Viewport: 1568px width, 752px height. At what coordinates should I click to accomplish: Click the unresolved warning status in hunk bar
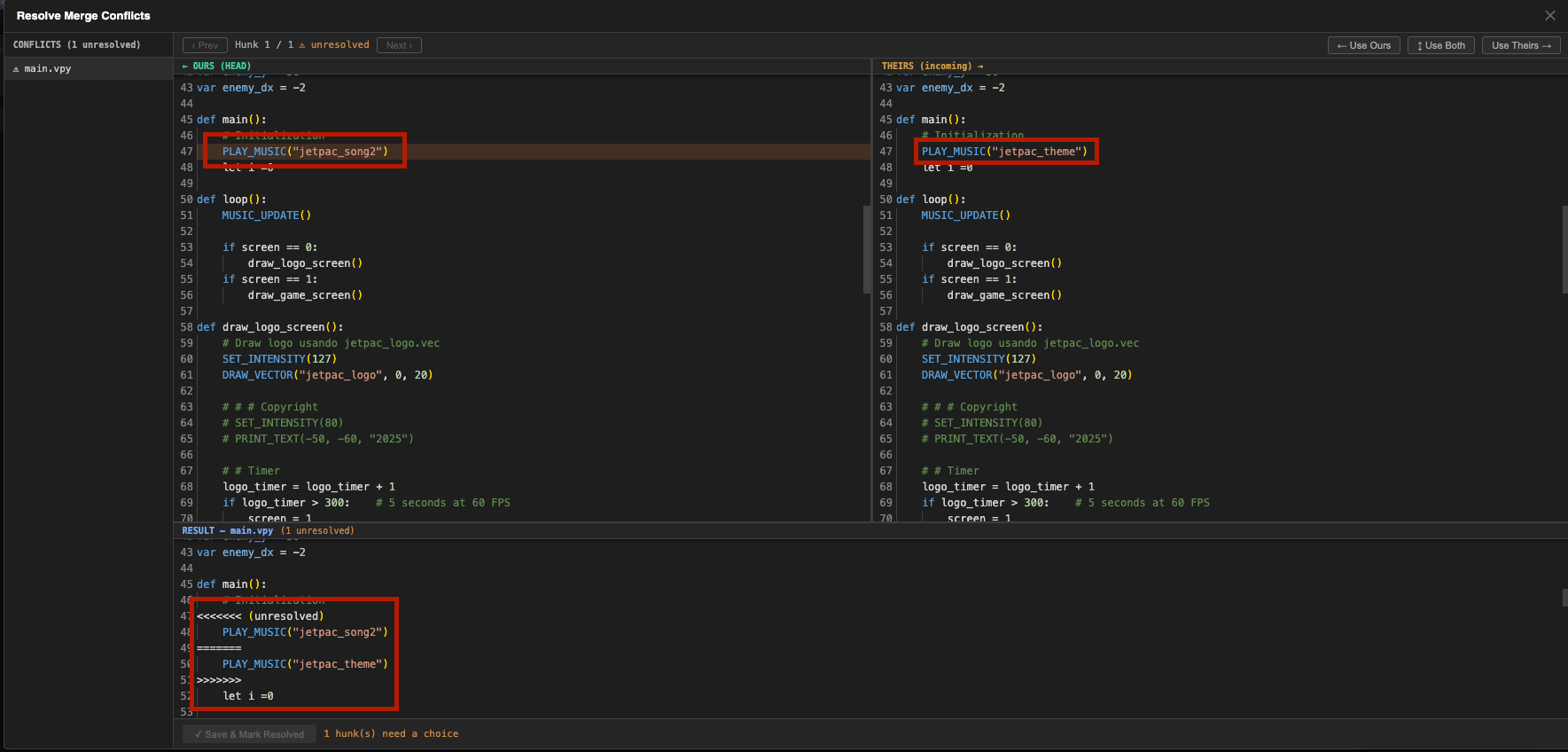(x=334, y=45)
